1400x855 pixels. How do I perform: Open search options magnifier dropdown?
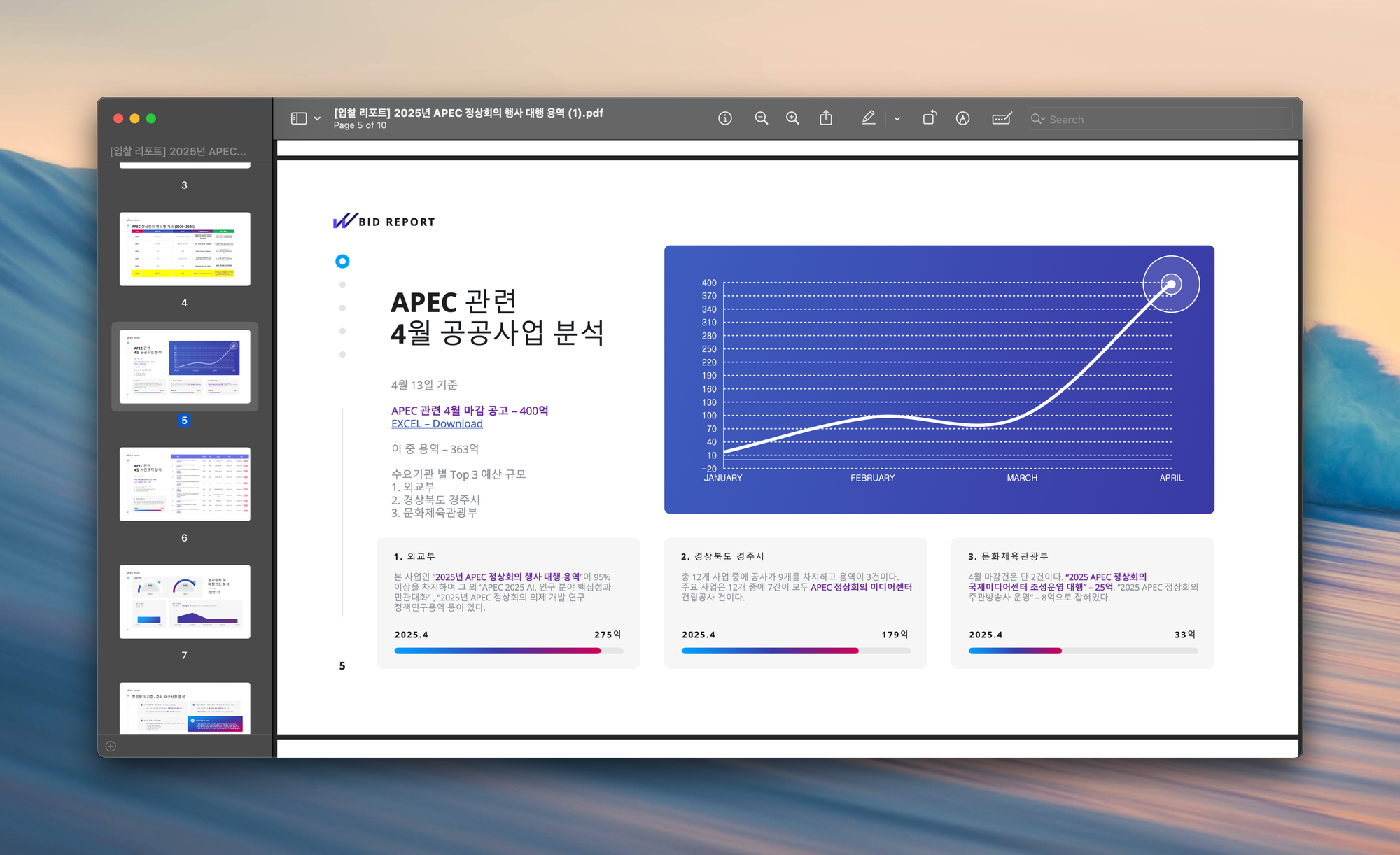[1037, 119]
